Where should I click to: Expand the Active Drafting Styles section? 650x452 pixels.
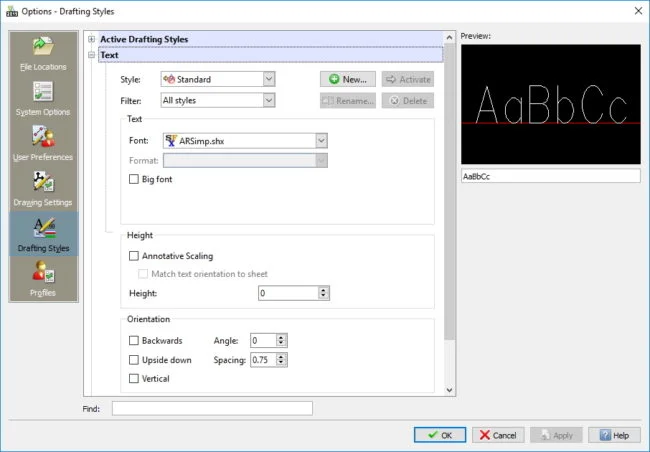tap(92, 39)
